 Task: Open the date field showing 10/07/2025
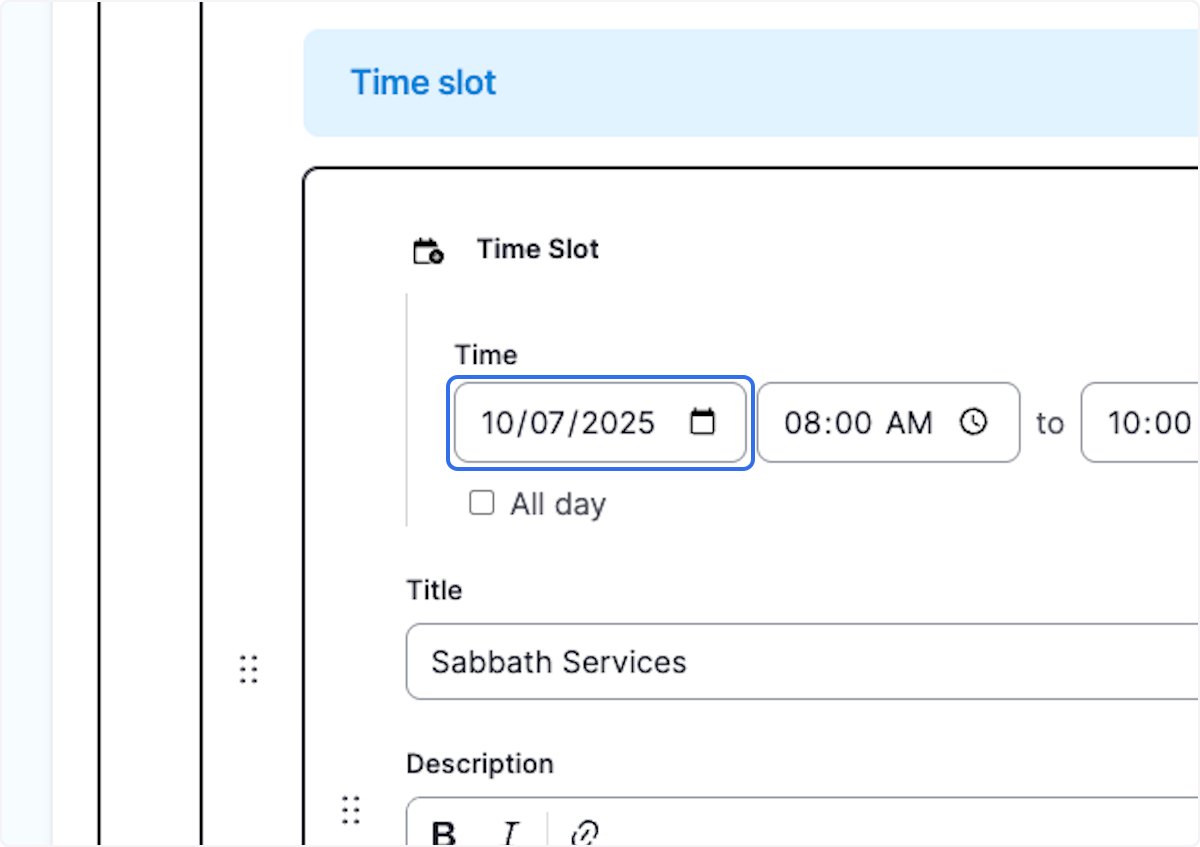pyautogui.click(x=568, y=422)
